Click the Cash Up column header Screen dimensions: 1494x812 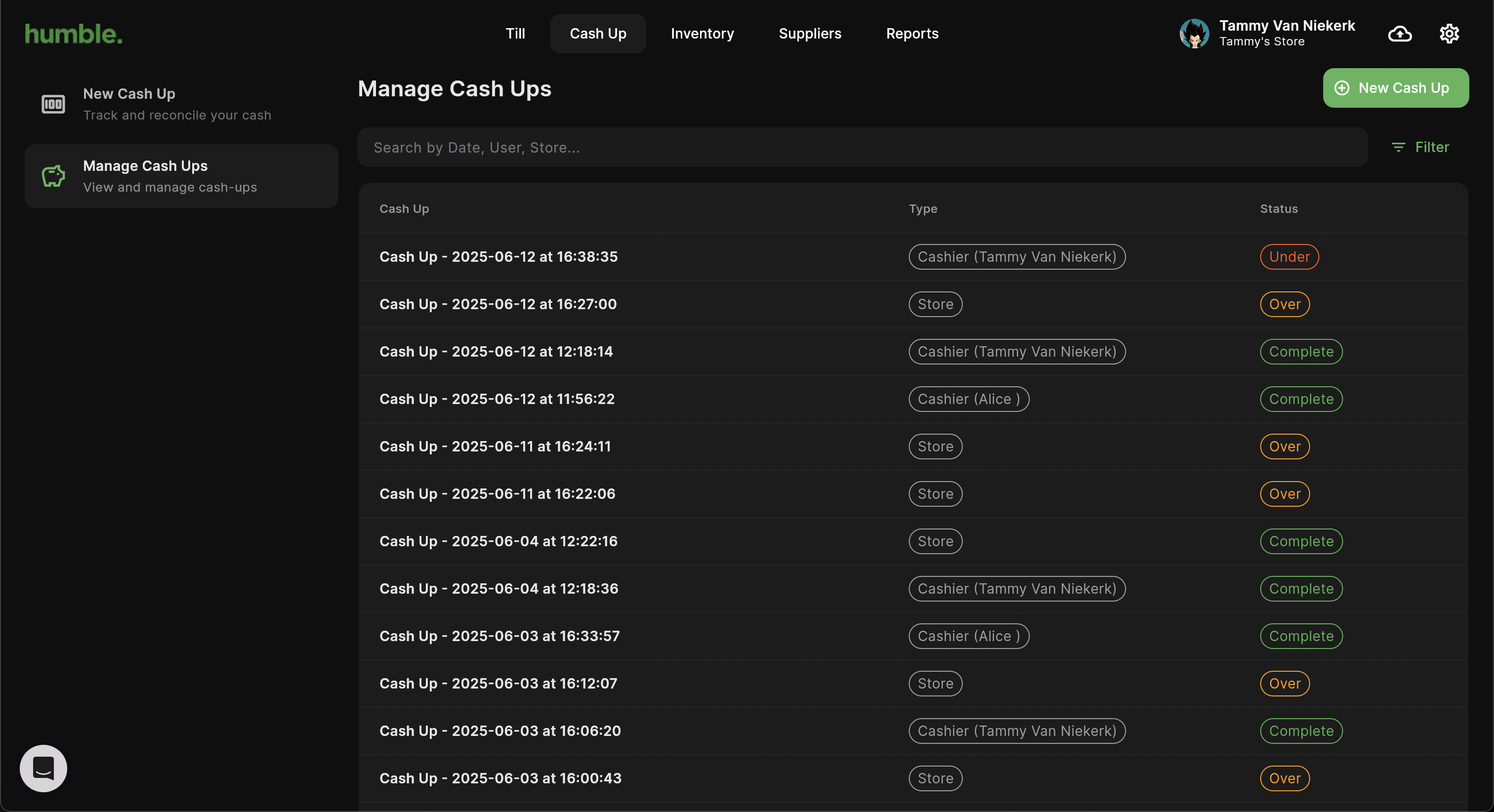tap(404, 209)
